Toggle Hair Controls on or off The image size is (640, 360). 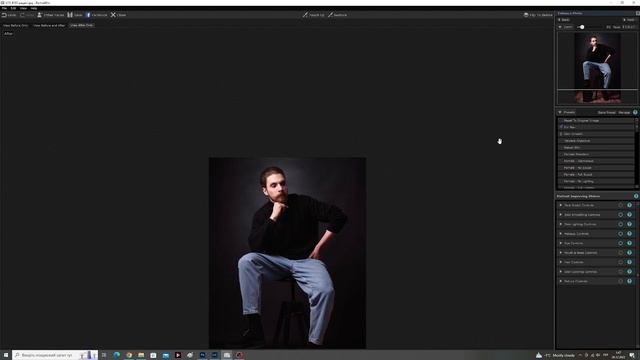[x=620, y=262]
